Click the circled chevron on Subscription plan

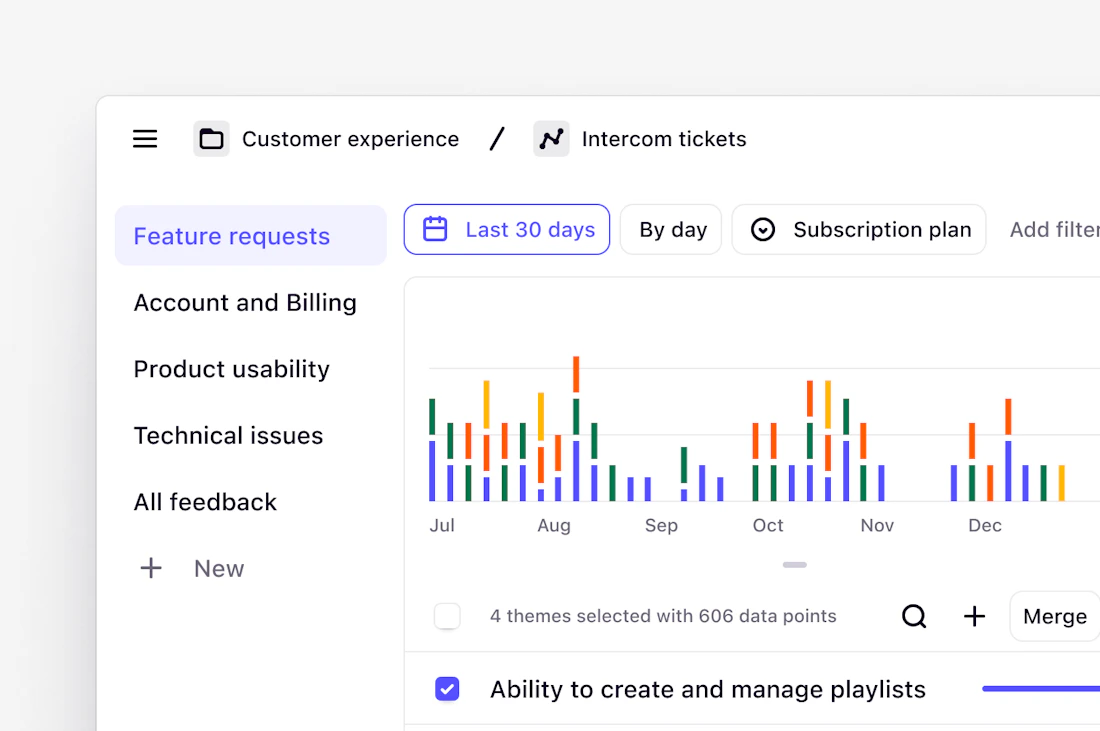tap(763, 229)
